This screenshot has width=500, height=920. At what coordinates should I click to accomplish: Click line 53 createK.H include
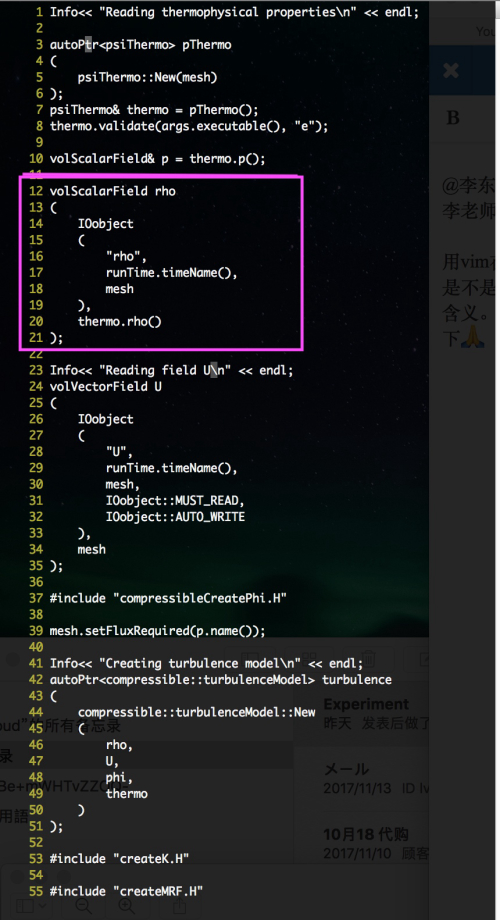(x=119, y=858)
